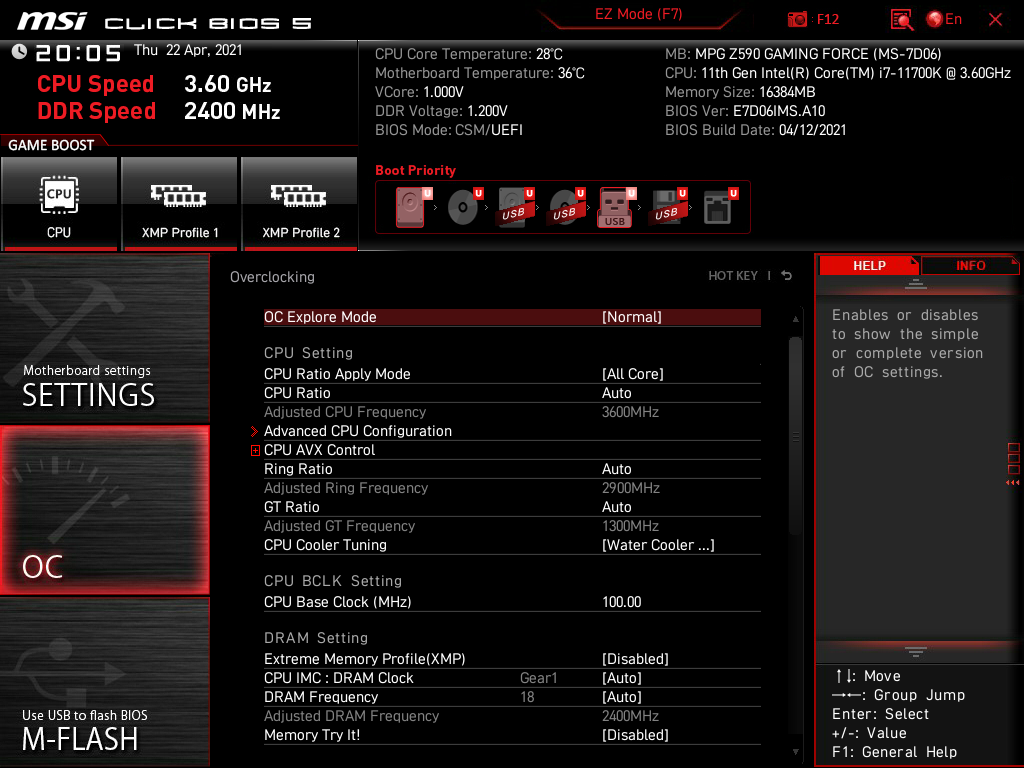Close the BIOS with the X button
Viewport: 1024px width, 768px height.
coord(995,20)
